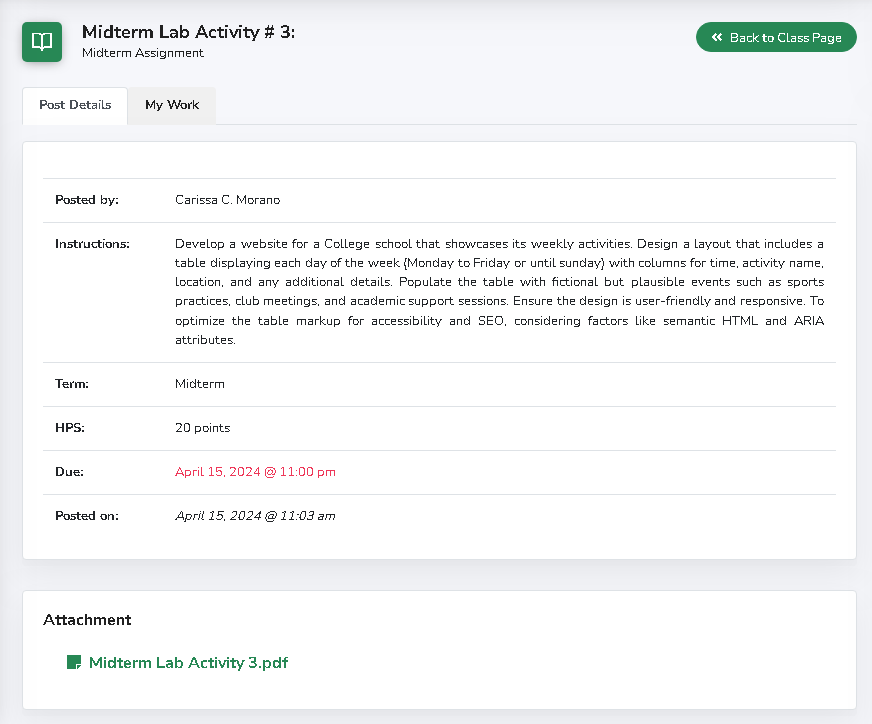872x724 pixels.
Task: Click the "Midterm" term value
Action: pos(199,384)
